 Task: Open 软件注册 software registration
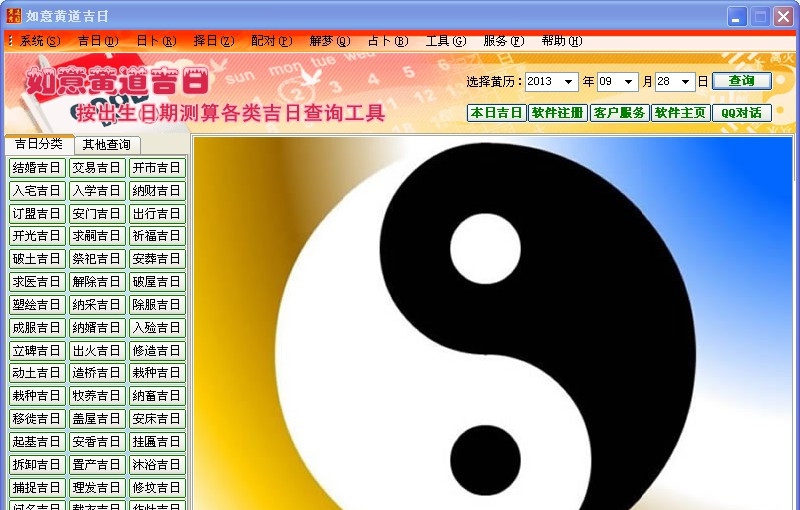558,113
